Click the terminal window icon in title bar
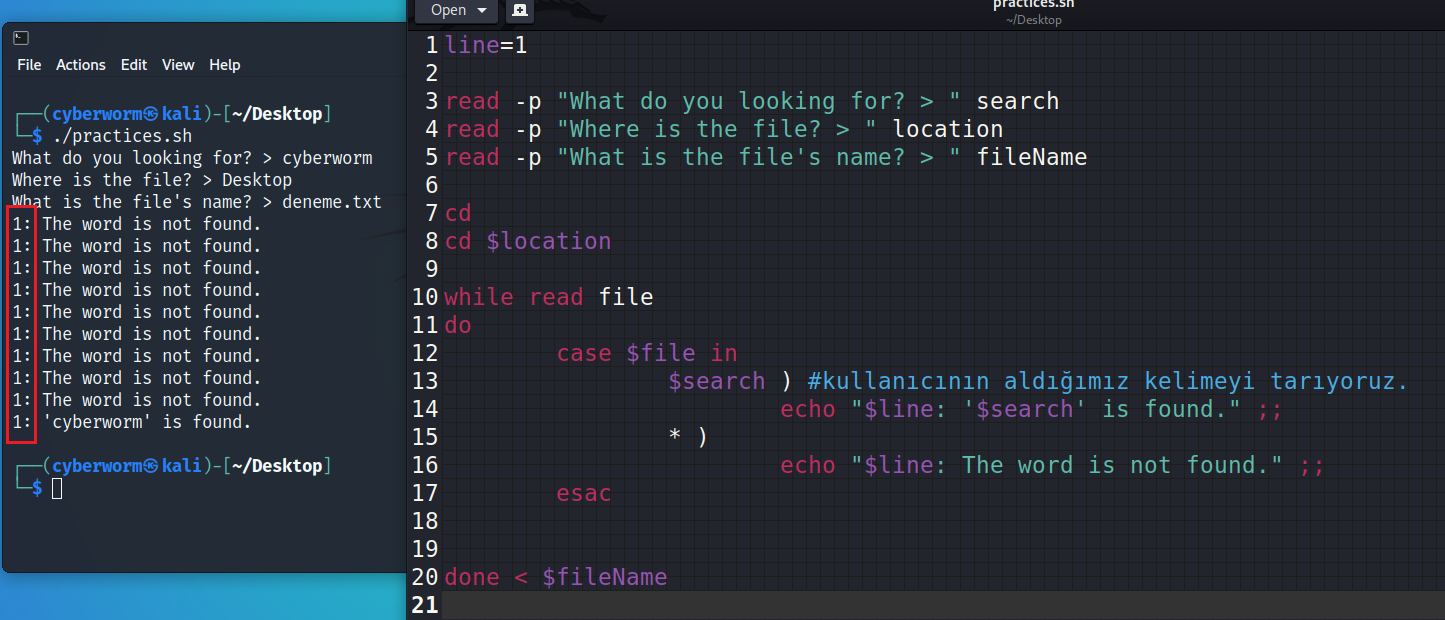Screen dimensions: 1445x620 pyautogui.click(x=21, y=38)
